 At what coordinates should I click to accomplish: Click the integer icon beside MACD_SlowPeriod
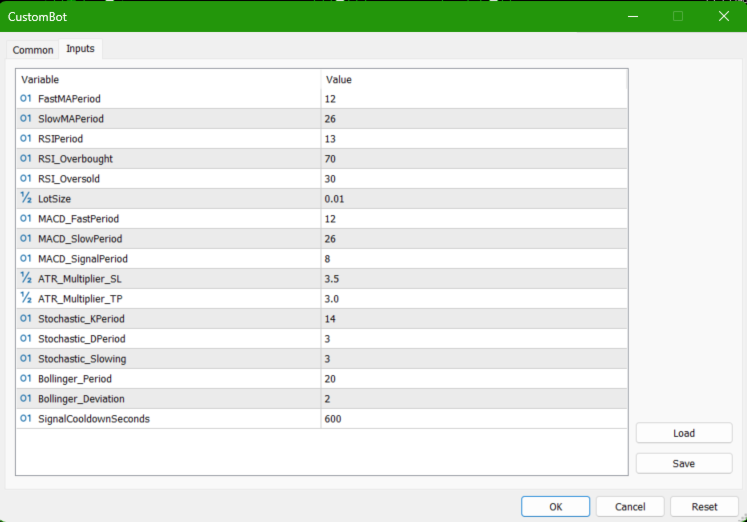point(26,239)
